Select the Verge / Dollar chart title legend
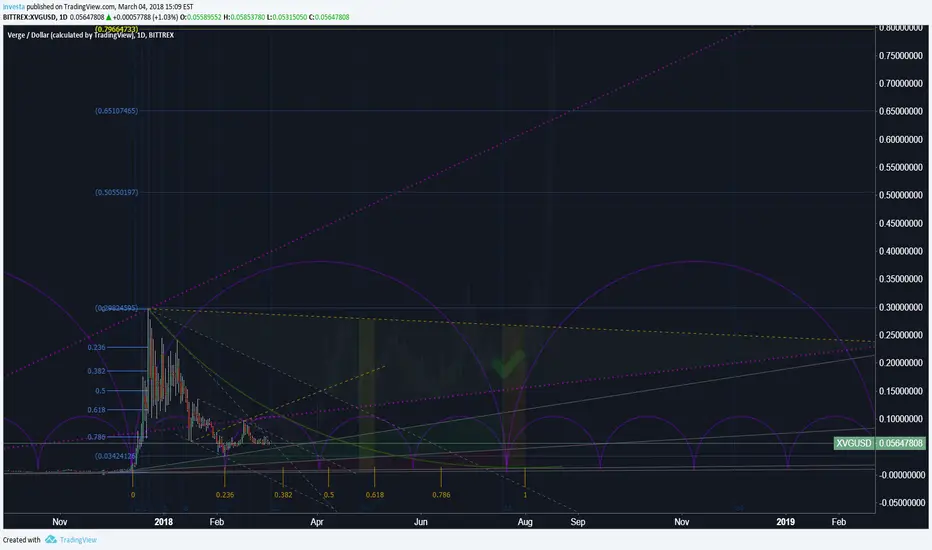The width and height of the screenshot is (932, 550). [90, 35]
